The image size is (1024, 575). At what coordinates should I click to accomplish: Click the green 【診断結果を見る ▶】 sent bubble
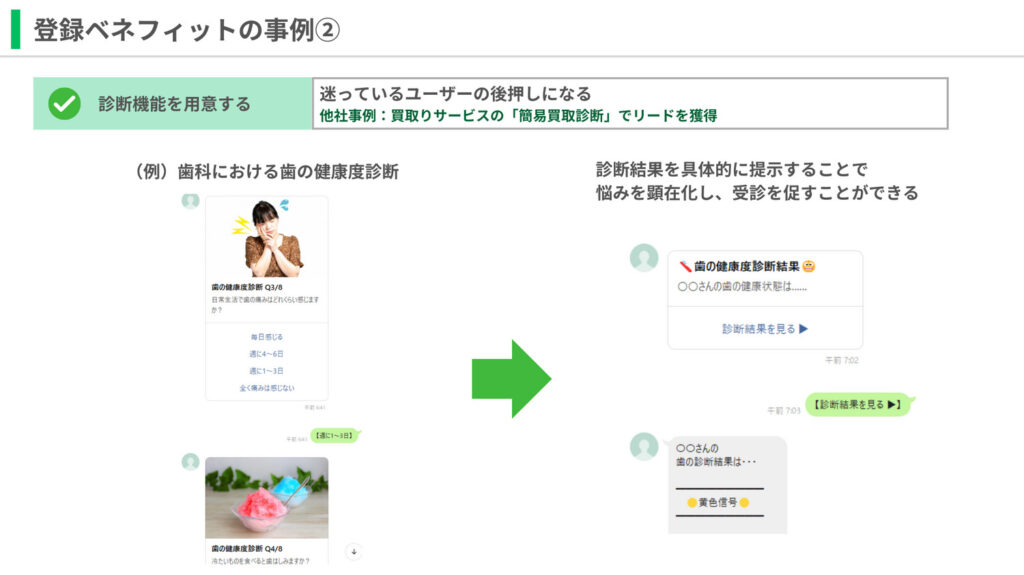coord(859,405)
